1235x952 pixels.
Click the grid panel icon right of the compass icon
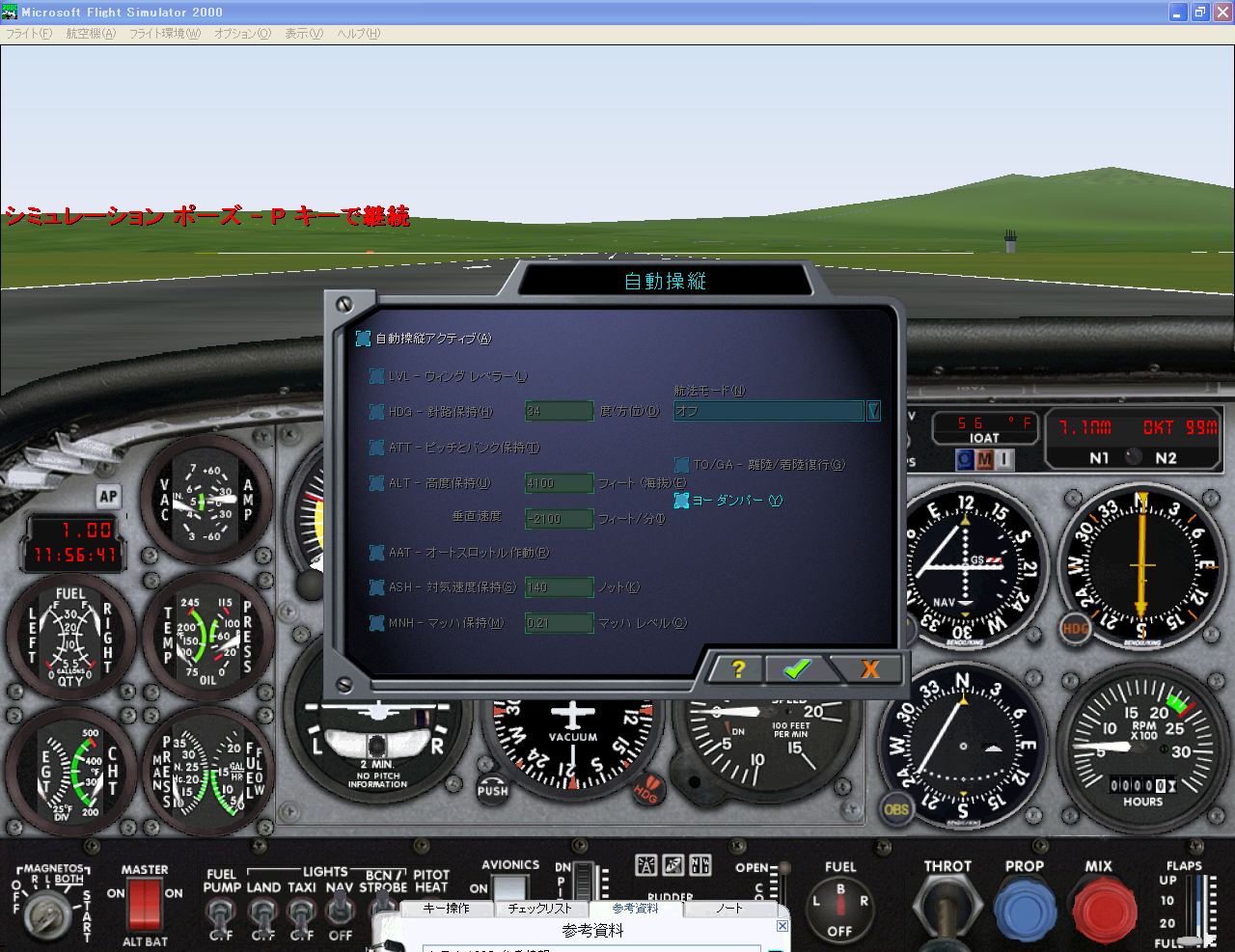(700, 865)
